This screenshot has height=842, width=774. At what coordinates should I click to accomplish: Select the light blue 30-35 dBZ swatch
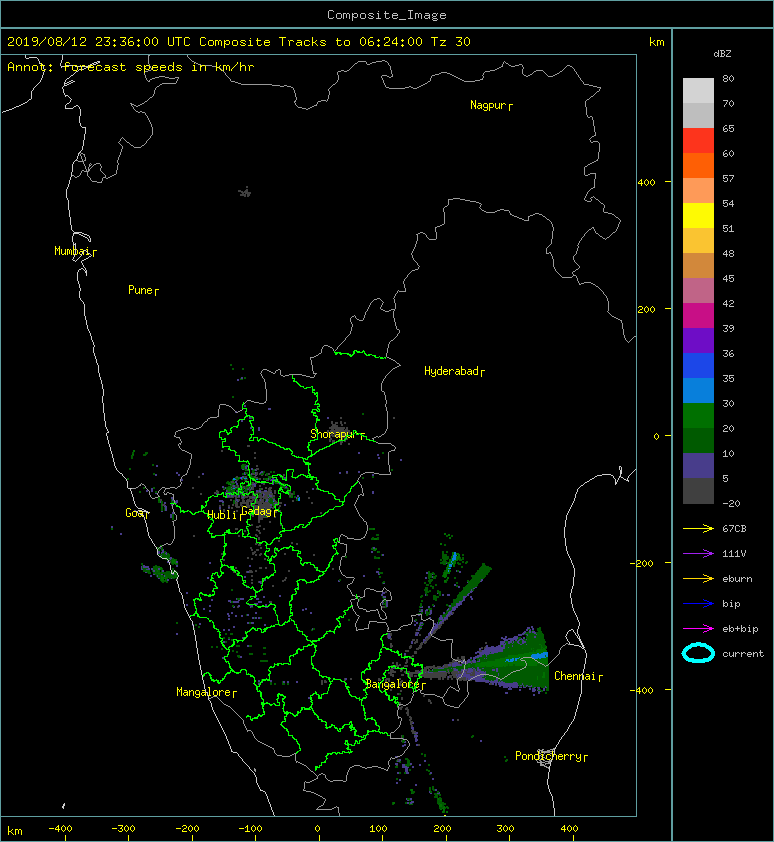pos(698,390)
